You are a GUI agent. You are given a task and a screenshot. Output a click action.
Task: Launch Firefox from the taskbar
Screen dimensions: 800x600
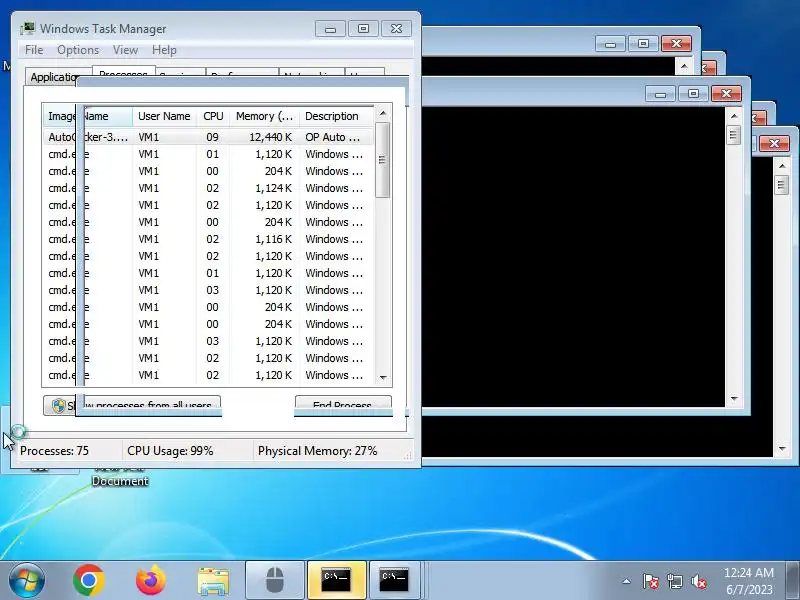(x=151, y=581)
